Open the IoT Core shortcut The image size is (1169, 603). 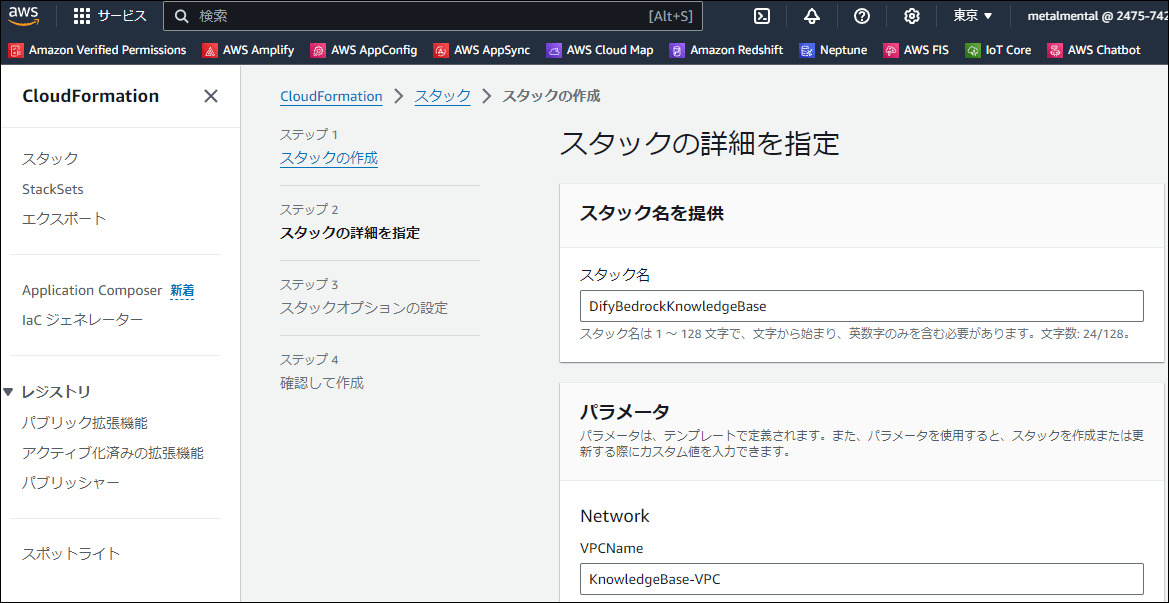click(x=998, y=50)
